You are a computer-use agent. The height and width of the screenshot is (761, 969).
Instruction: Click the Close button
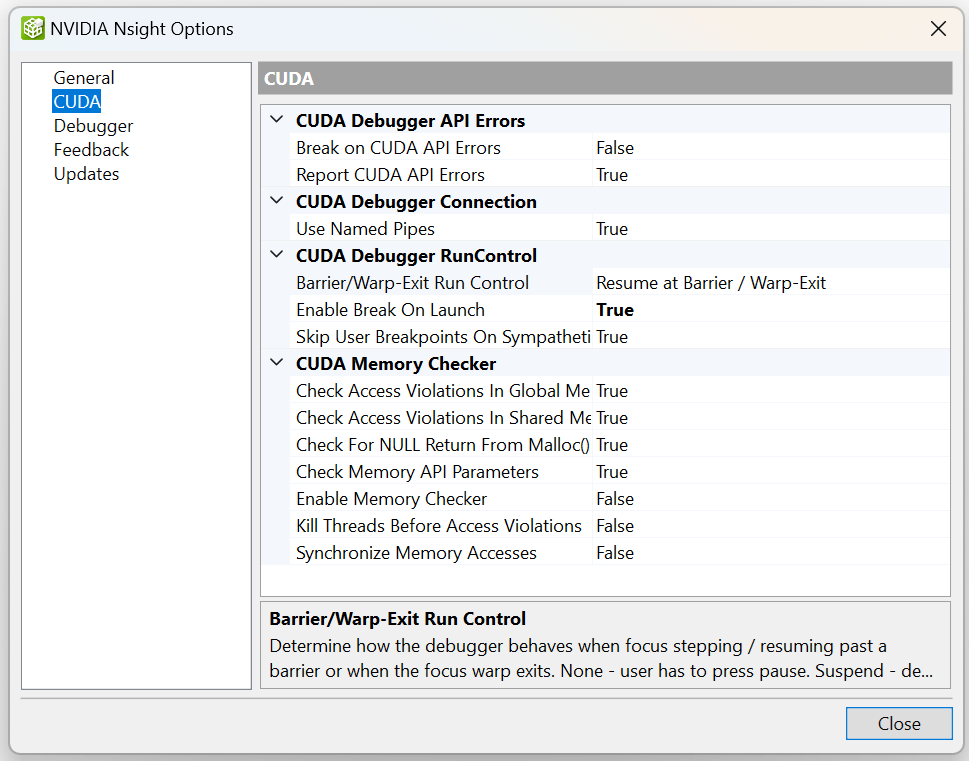(x=898, y=724)
